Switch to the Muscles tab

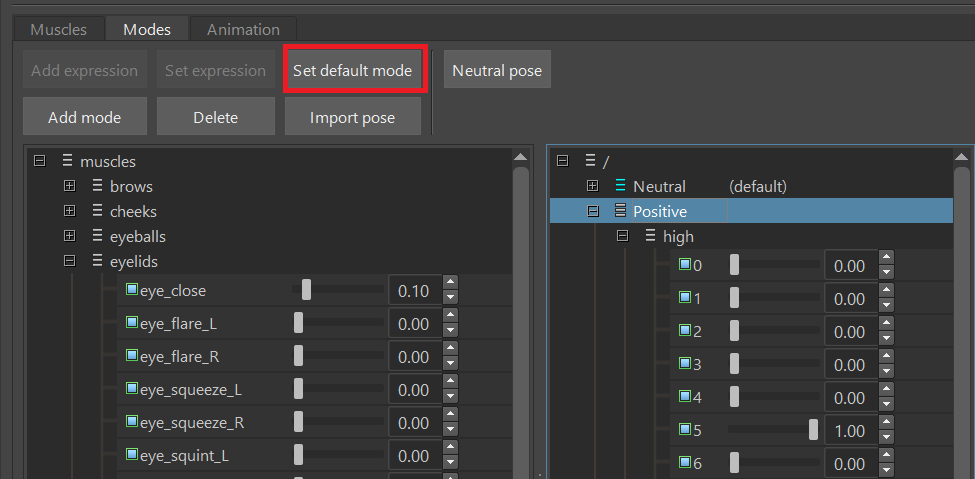[58, 29]
